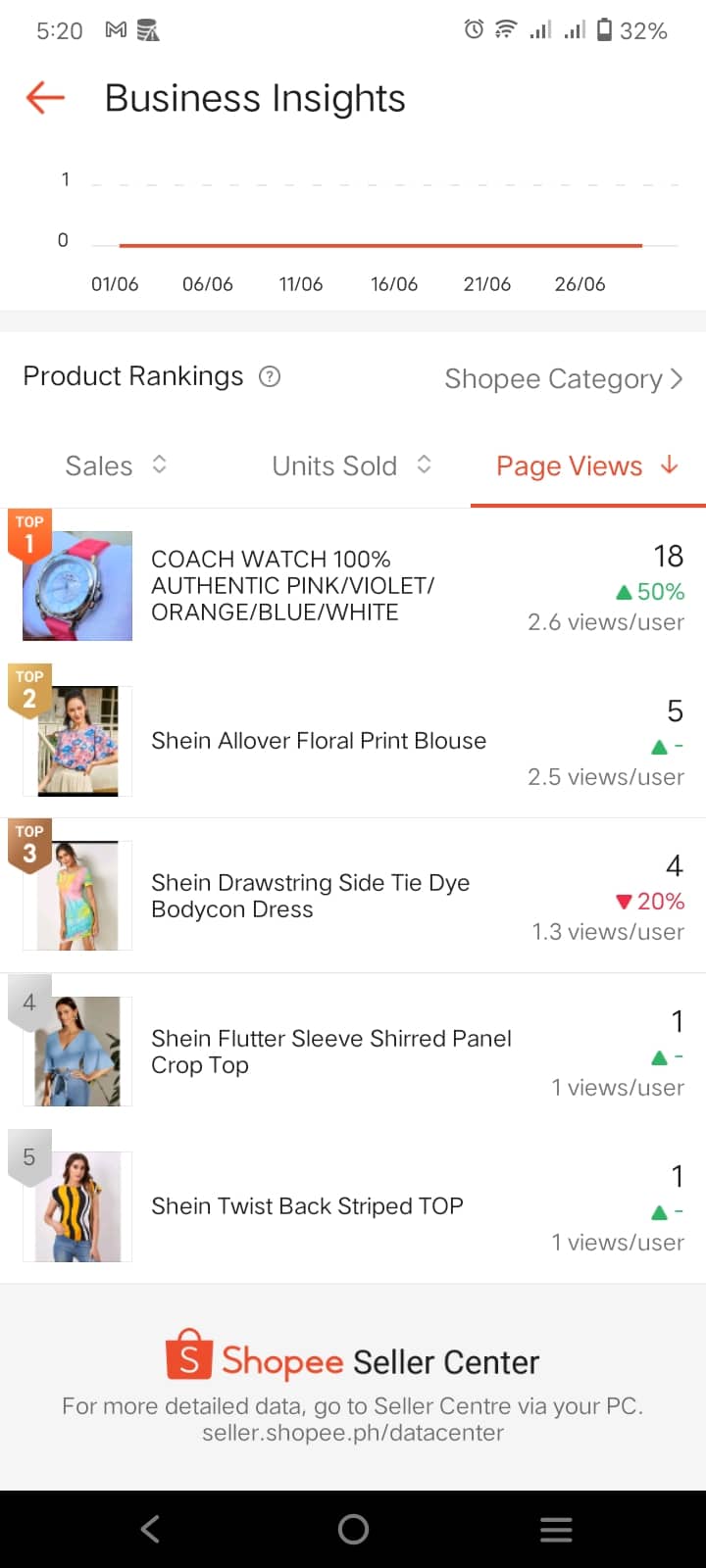Tap the red back arrow icon
This screenshot has height=1568, width=706.
click(45, 98)
